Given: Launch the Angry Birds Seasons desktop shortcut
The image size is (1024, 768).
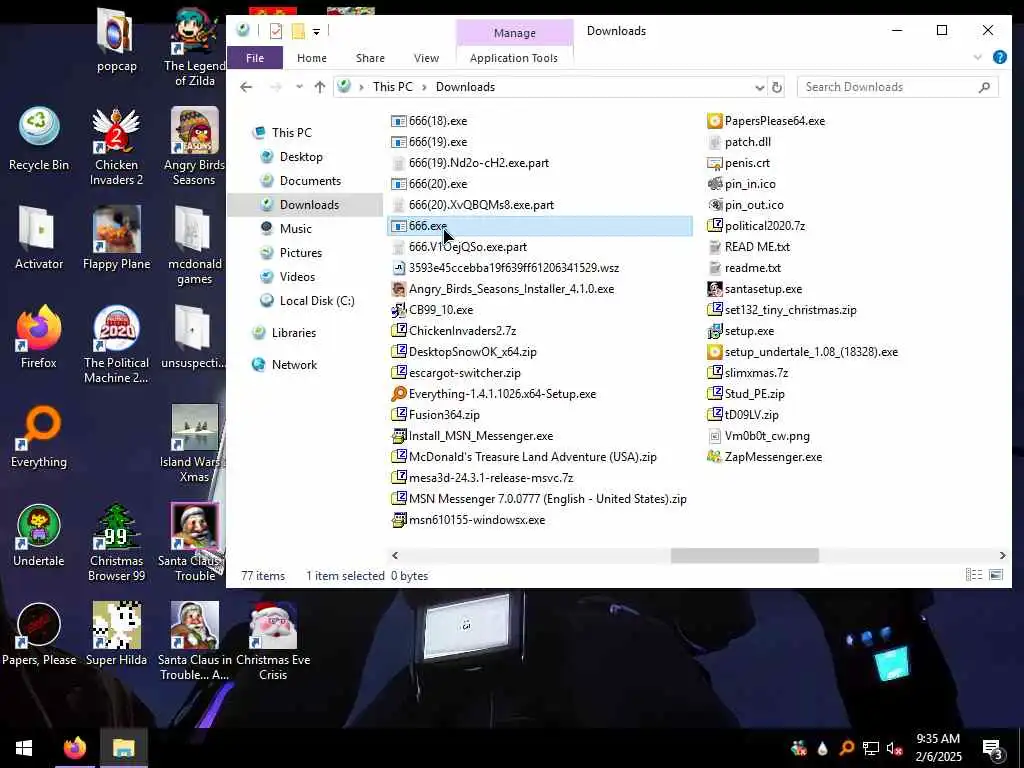Looking at the screenshot, I should pyautogui.click(x=194, y=146).
